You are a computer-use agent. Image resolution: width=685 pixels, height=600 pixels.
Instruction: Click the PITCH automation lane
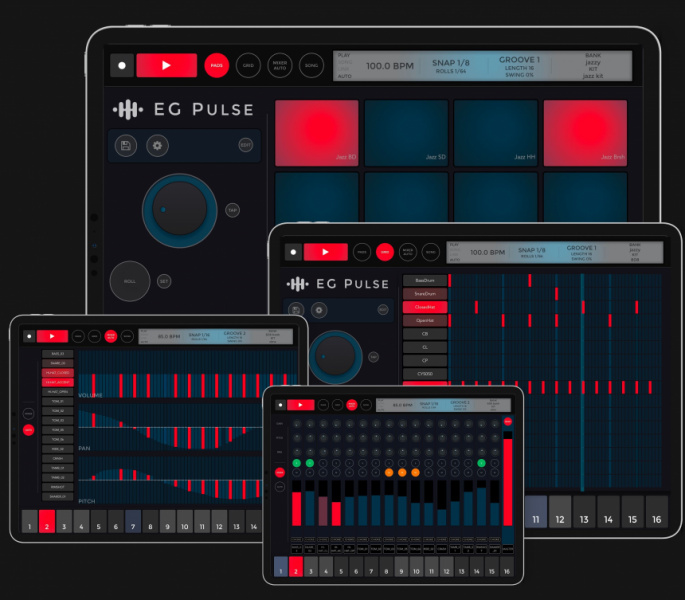(170, 480)
